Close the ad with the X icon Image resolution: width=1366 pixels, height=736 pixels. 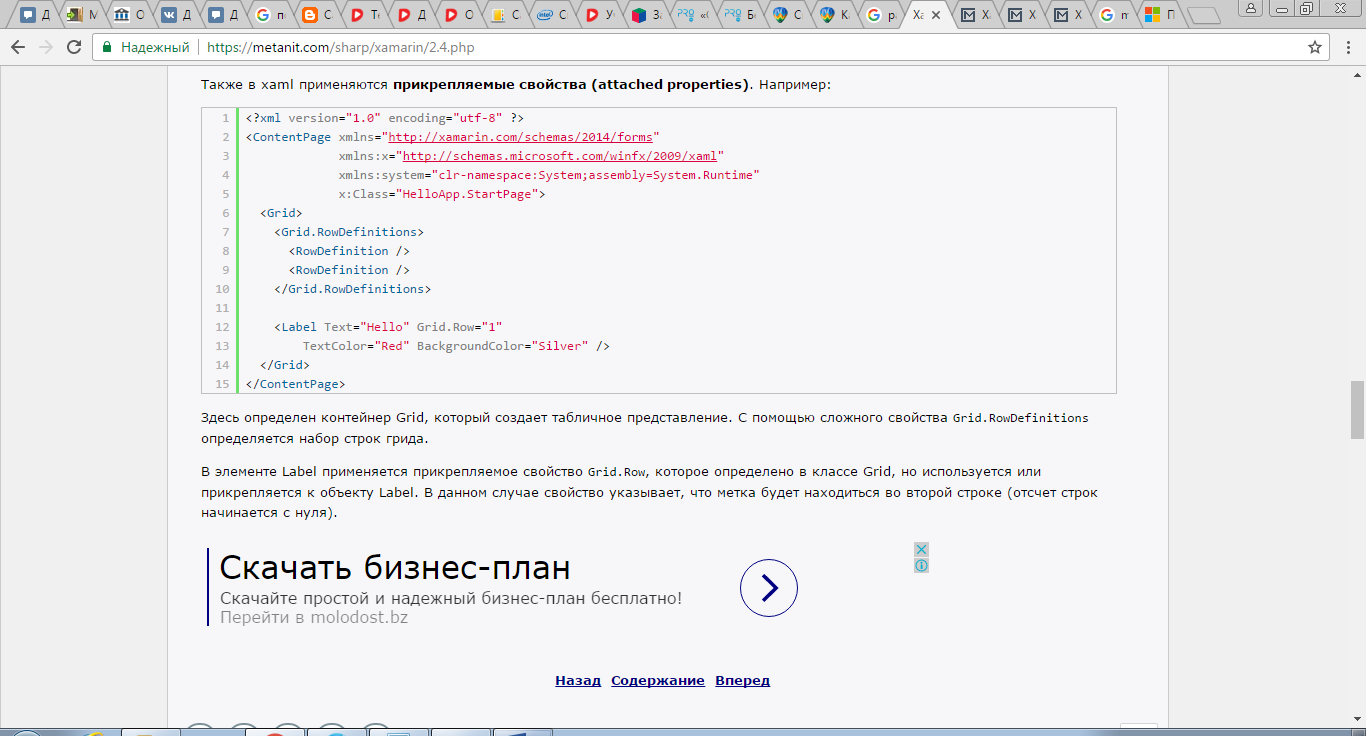(x=921, y=549)
